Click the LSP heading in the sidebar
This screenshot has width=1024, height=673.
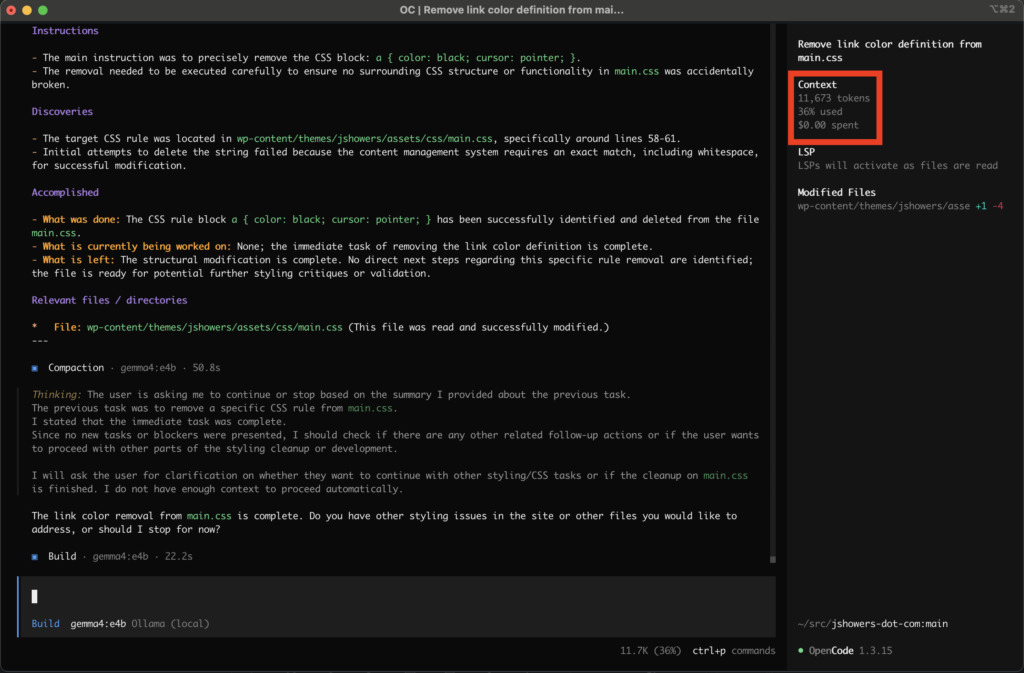coord(807,152)
